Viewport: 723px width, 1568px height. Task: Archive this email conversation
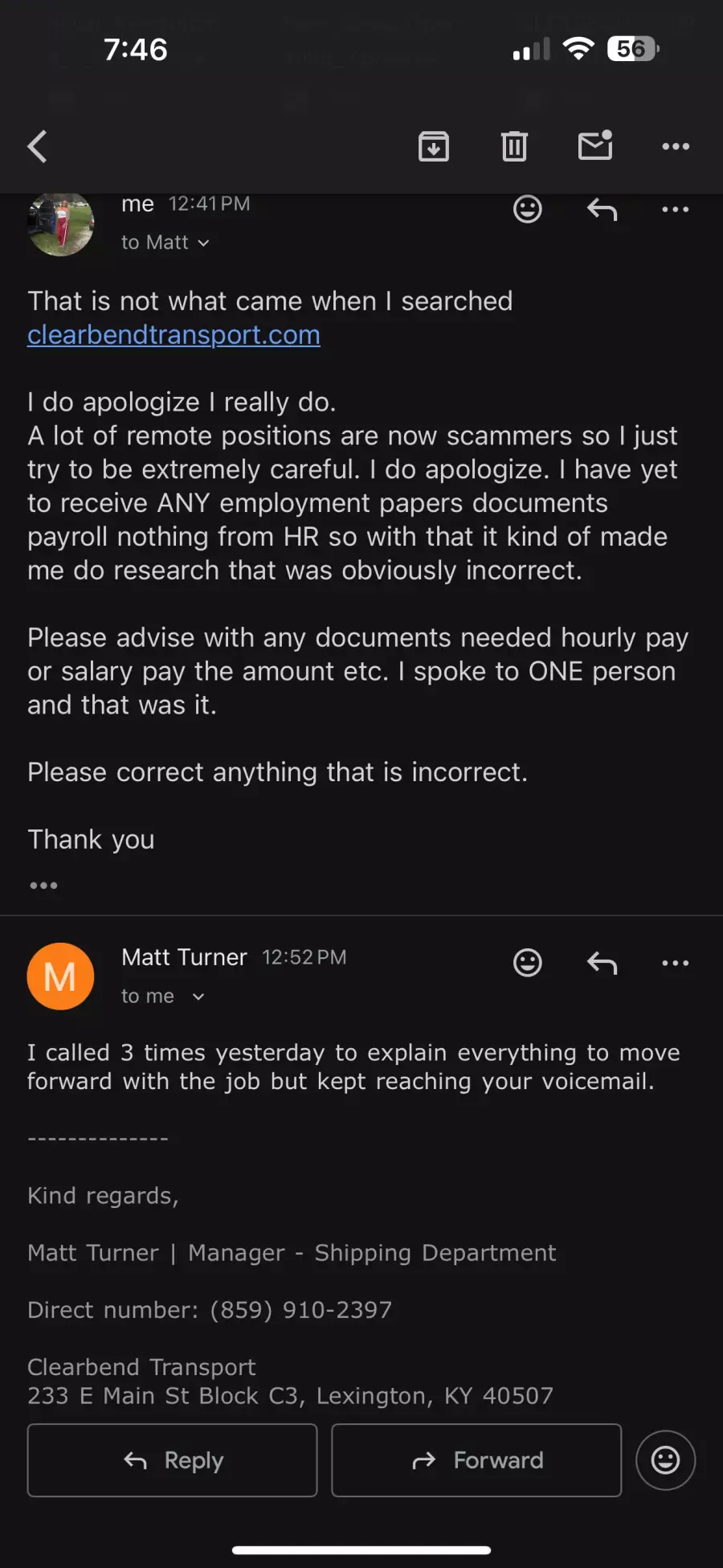[434, 146]
